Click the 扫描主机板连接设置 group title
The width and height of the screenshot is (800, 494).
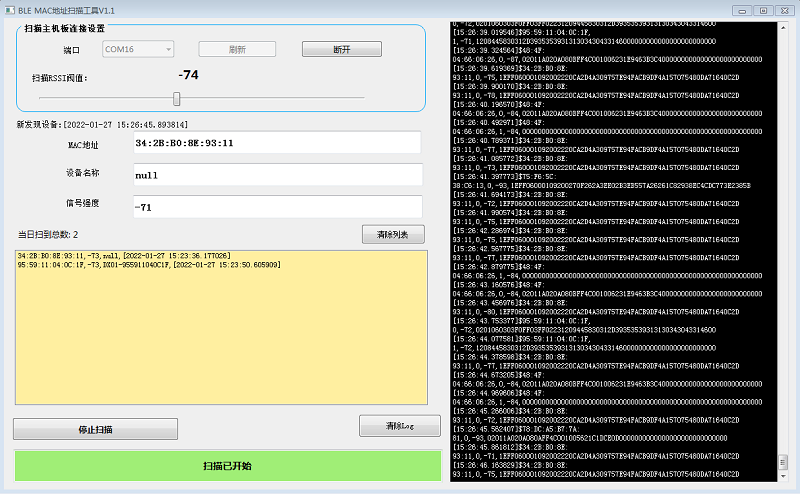(x=64, y=29)
